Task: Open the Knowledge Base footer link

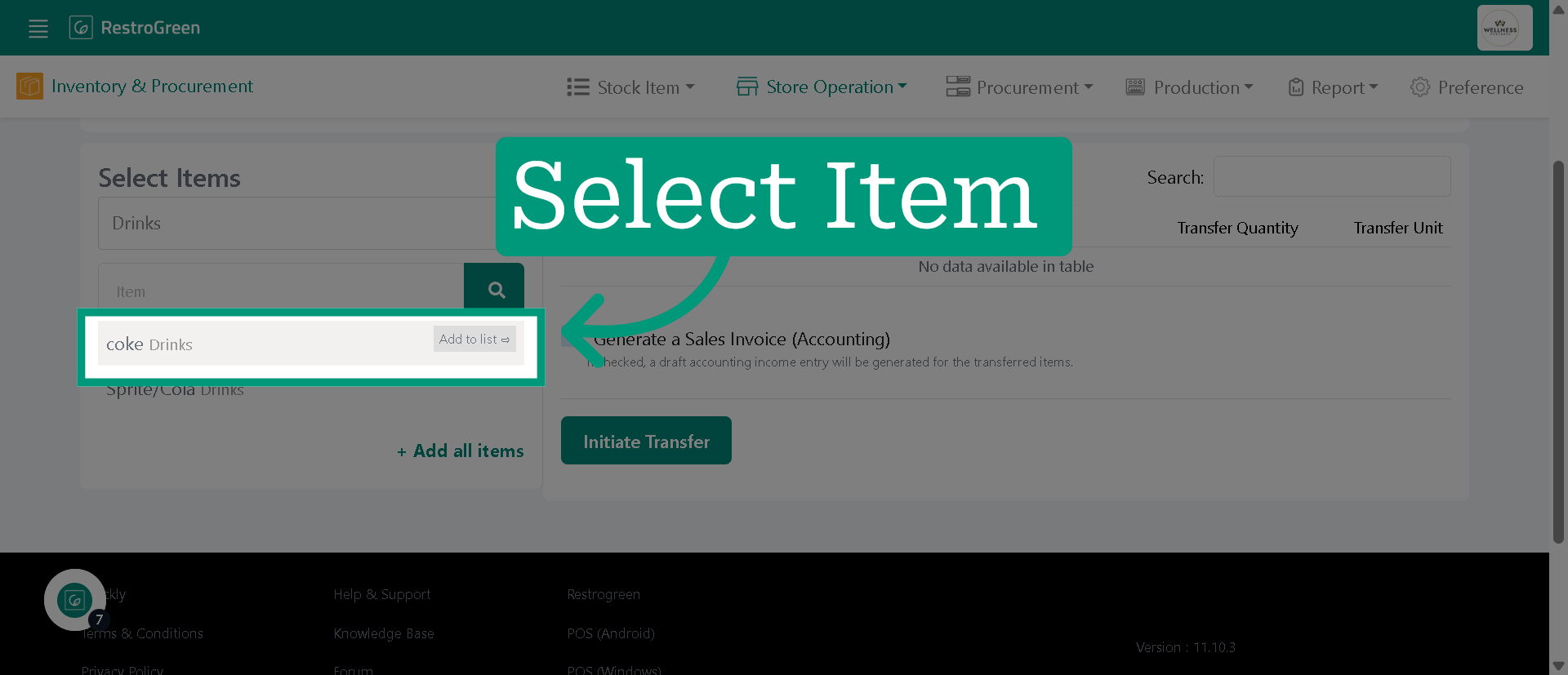Action: (x=384, y=633)
